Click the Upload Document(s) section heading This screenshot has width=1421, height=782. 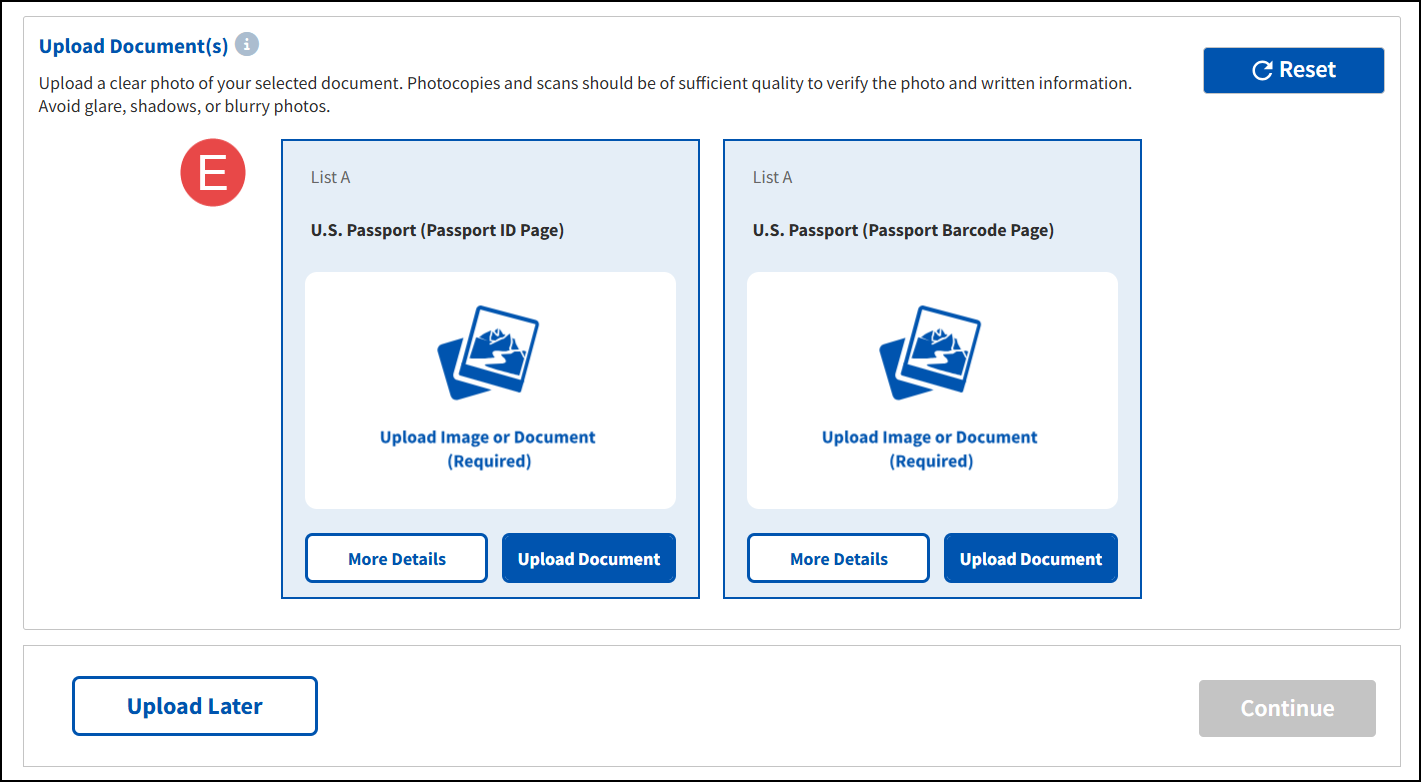[x=133, y=46]
